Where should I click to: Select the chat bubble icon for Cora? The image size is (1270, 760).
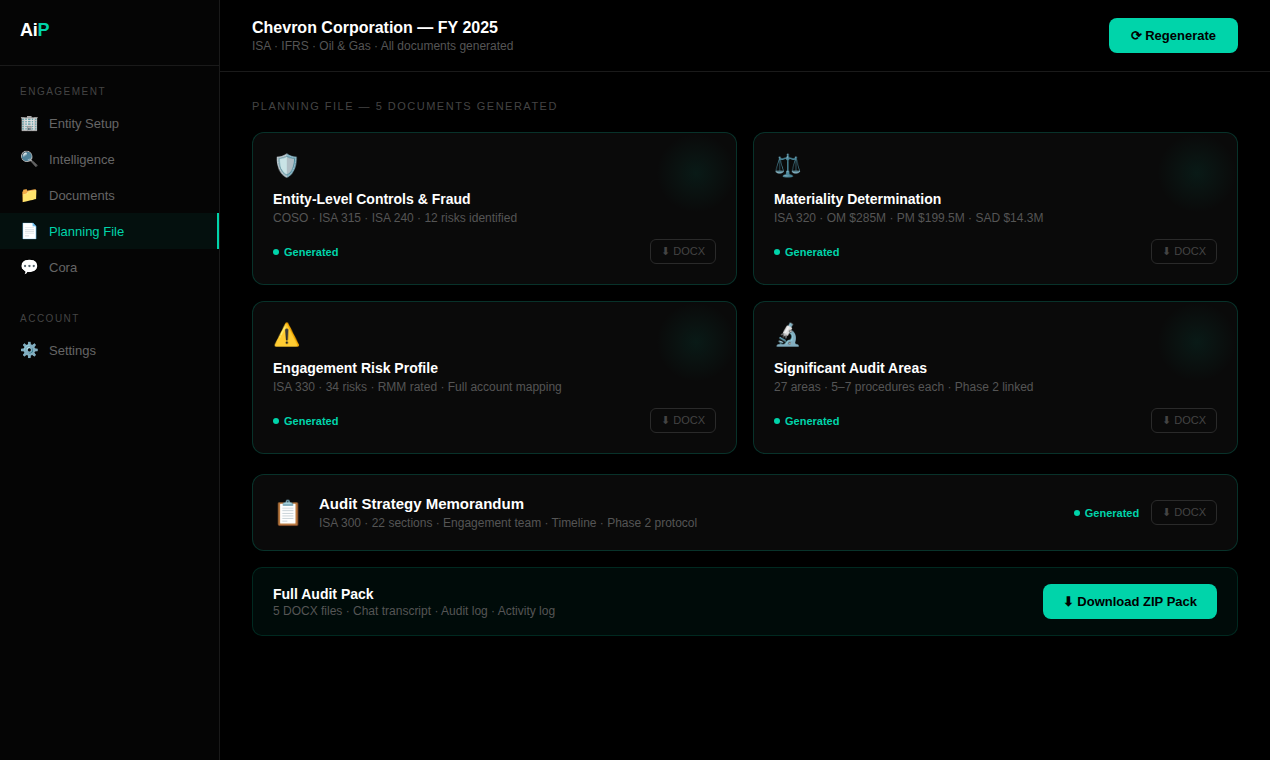29,267
